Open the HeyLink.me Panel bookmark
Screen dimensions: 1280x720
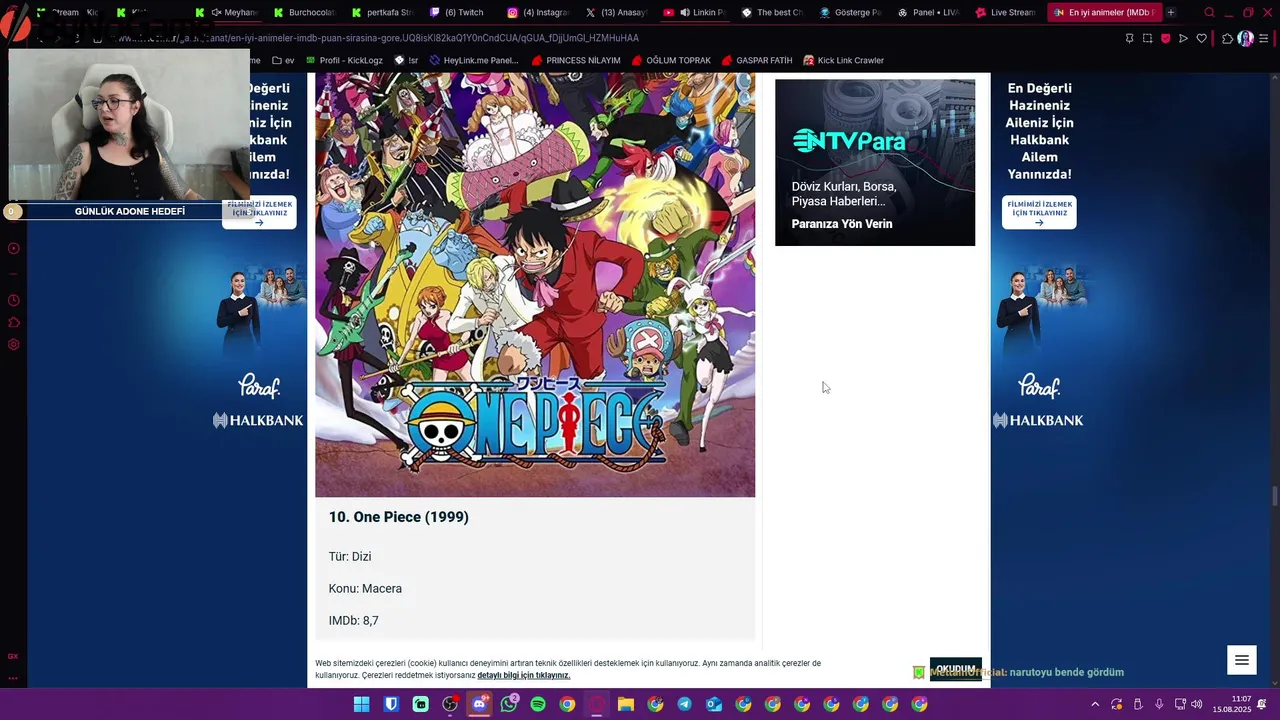click(474, 60)
